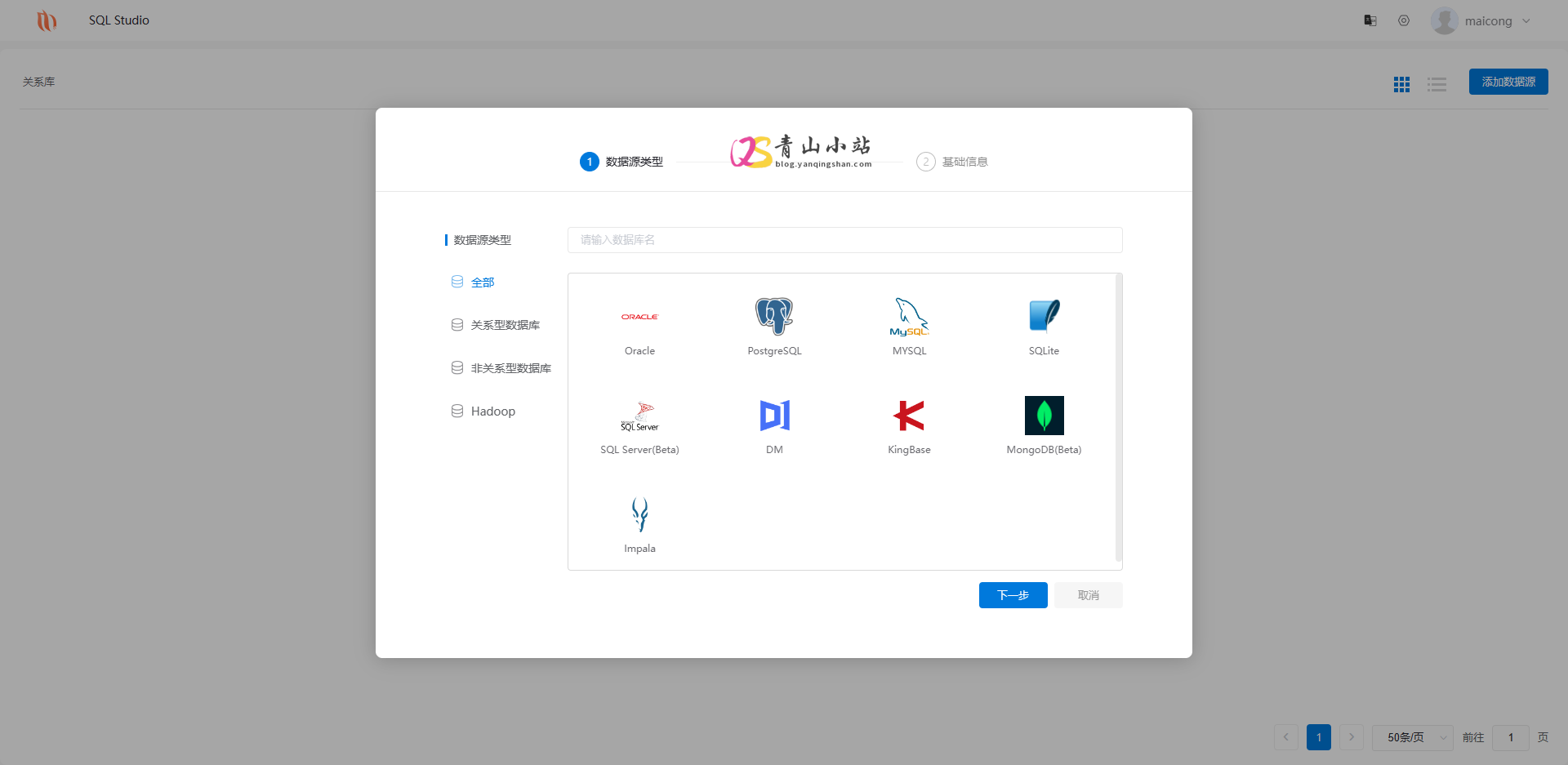Select the DM database icon
Screen dimensions: 1568x765
click(x=774, y=416)
